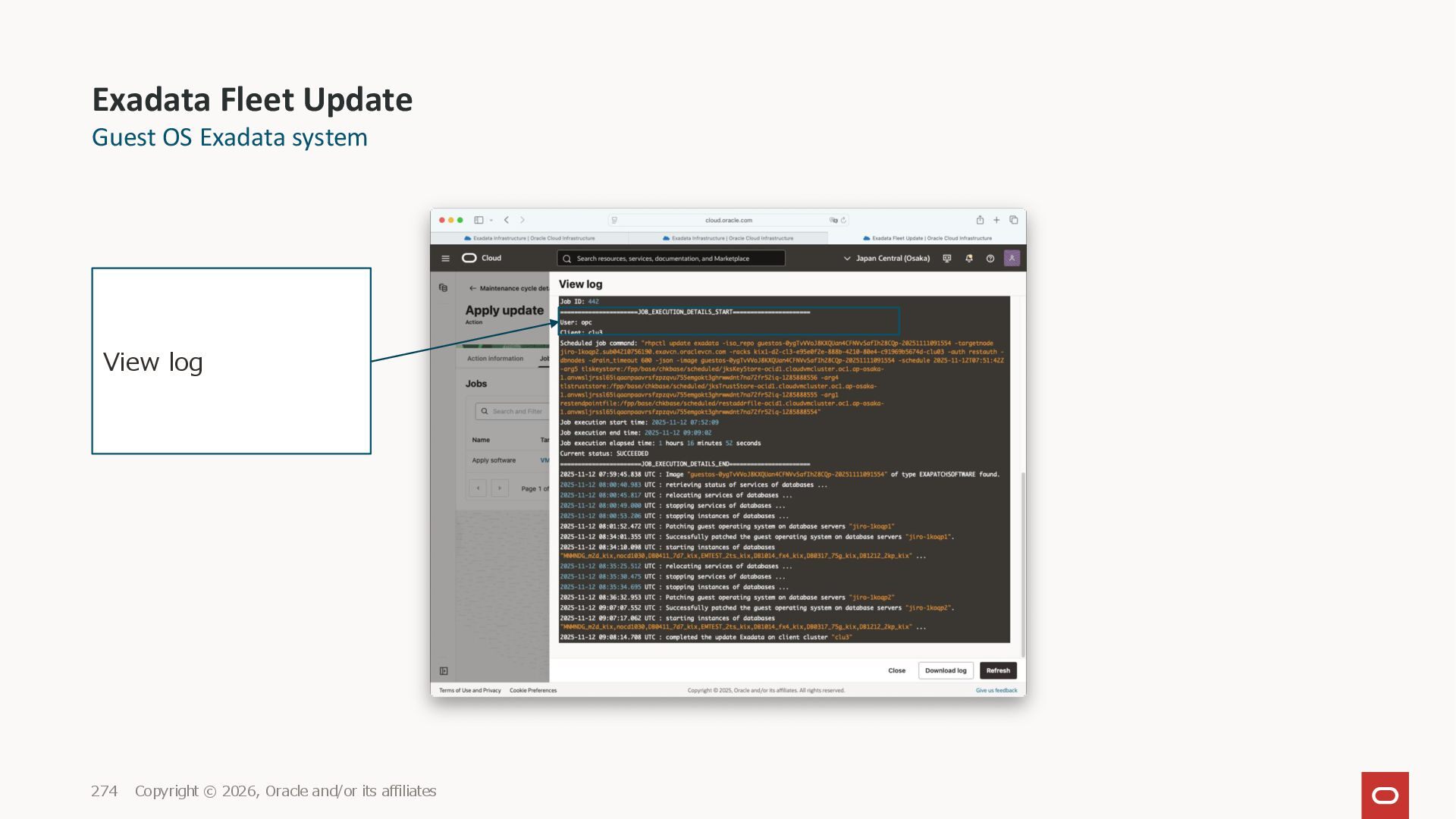
Task: Open the Cloud Shell developer tools icon
Action: coord(946,259)
